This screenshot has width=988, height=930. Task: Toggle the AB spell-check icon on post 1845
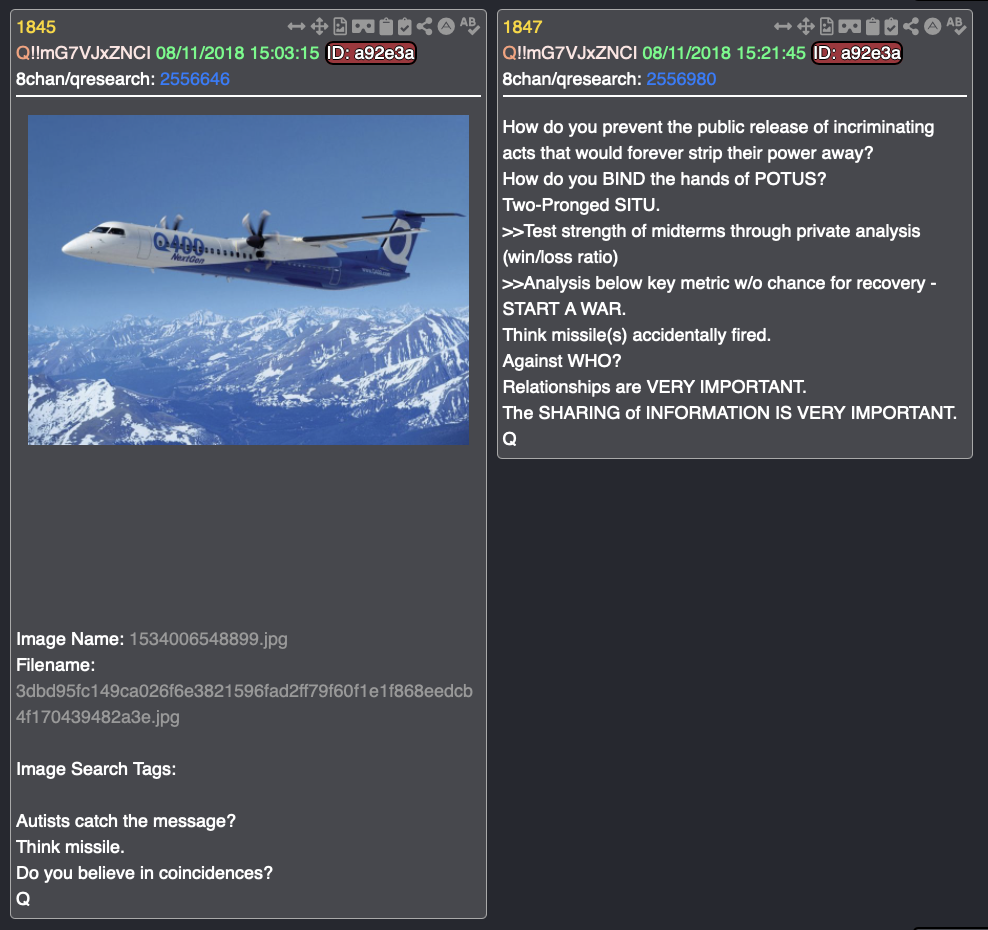[x=469, y=26]
